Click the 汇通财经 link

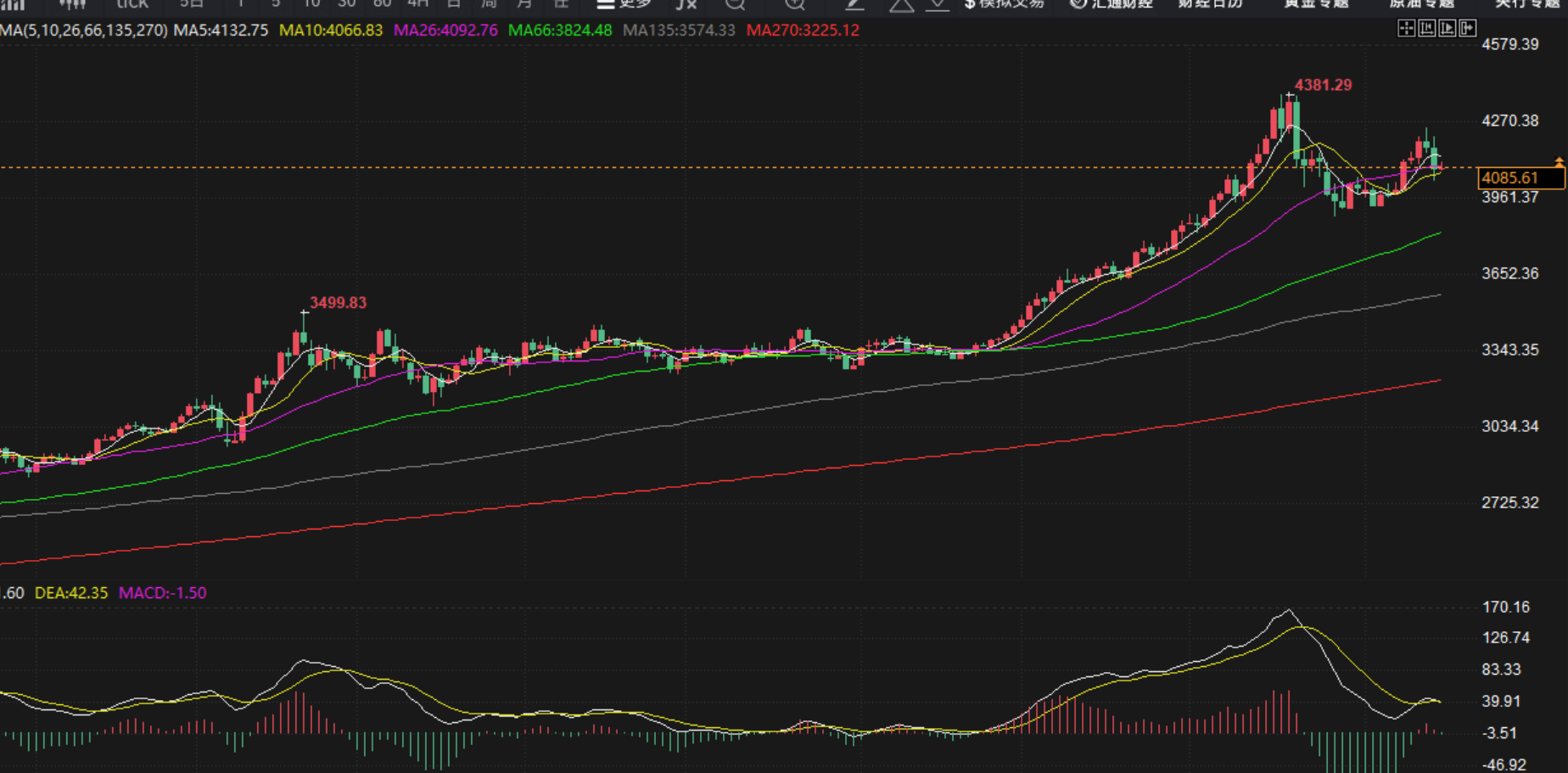coord(1111,4)
